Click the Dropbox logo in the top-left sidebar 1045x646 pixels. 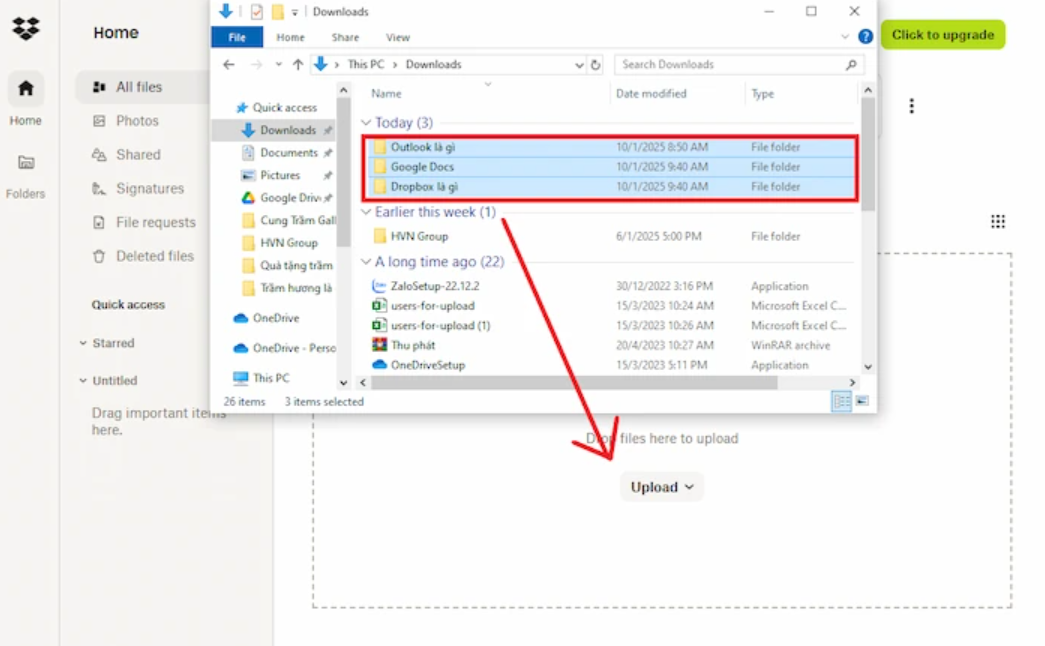[x=26, y=28]
